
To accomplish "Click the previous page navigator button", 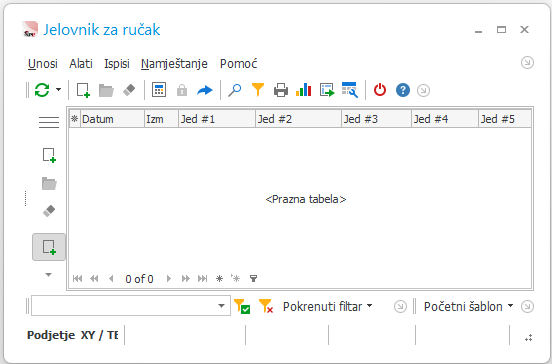I will (94, 279).
